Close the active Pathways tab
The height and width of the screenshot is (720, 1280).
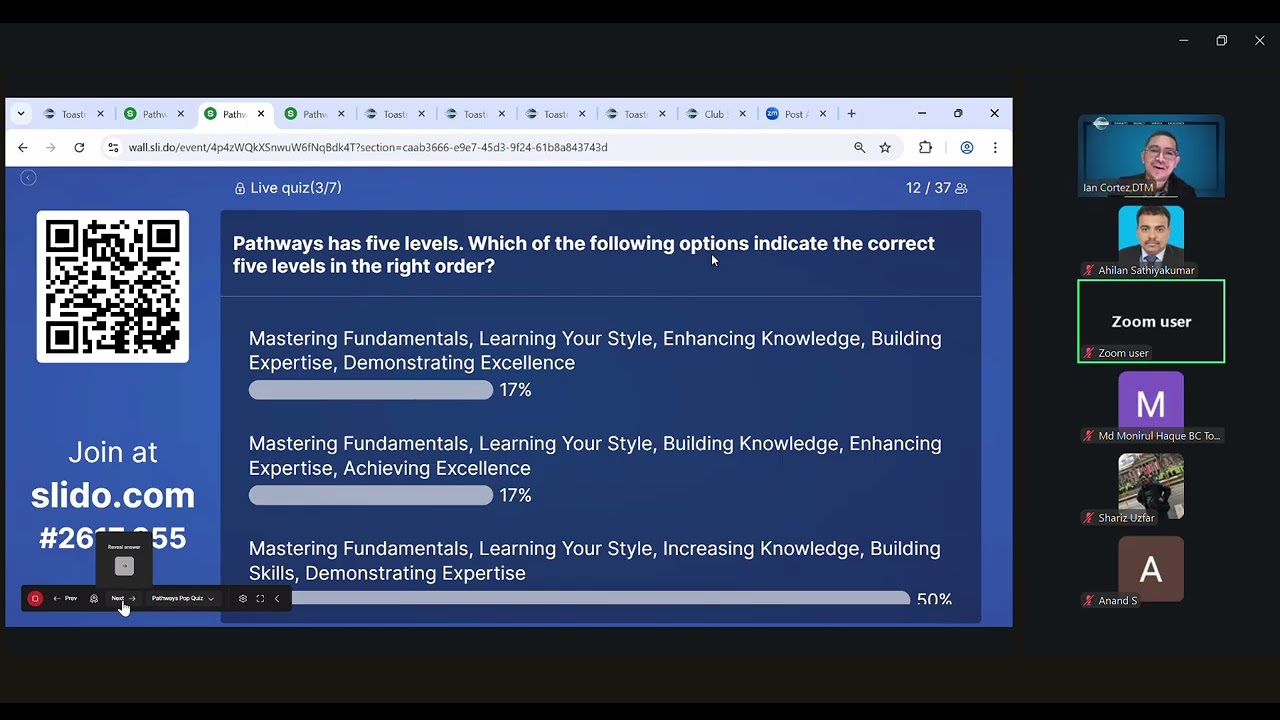click(261, 114)
